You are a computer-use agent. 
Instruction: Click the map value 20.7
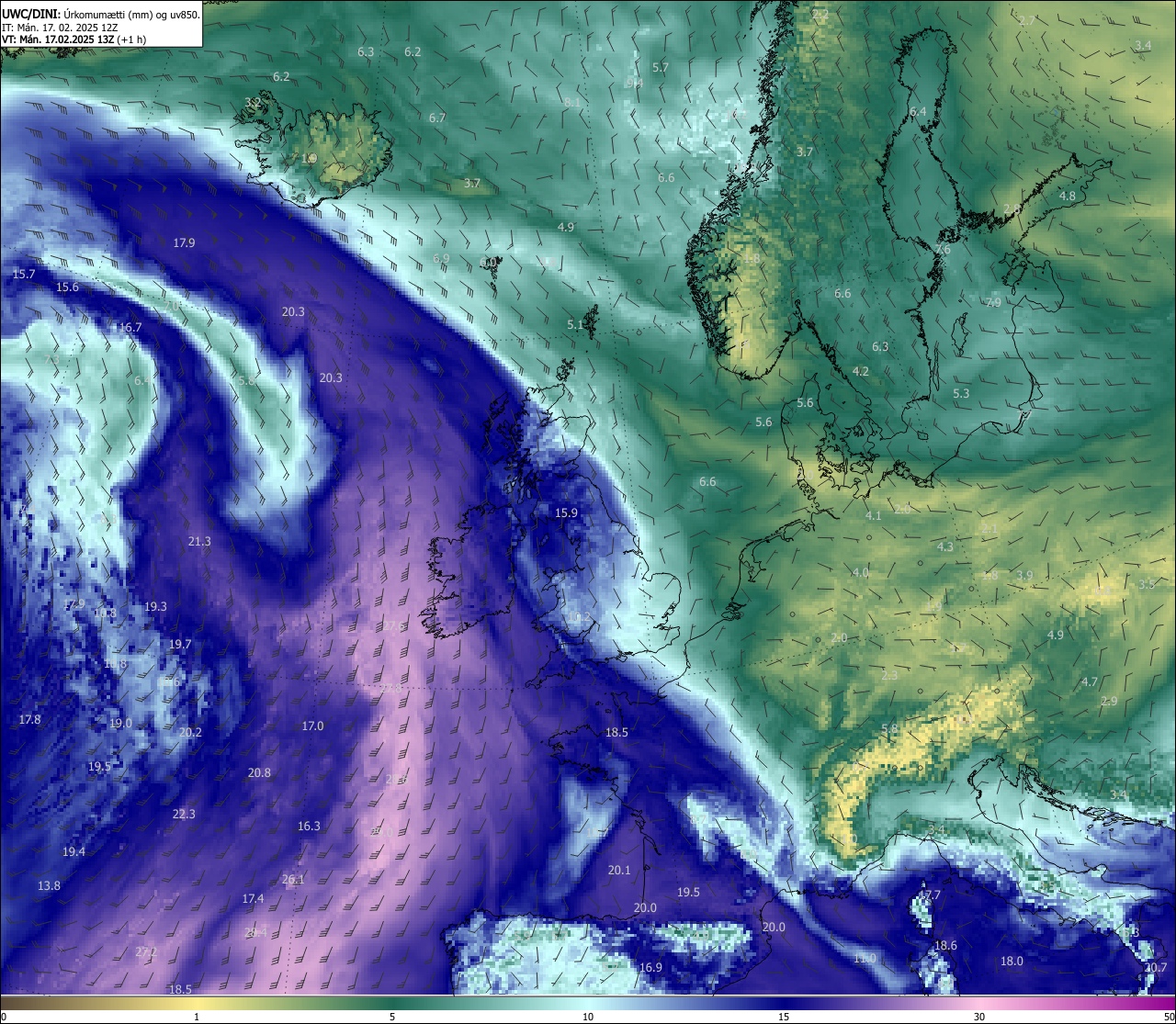coord(1156,968)
